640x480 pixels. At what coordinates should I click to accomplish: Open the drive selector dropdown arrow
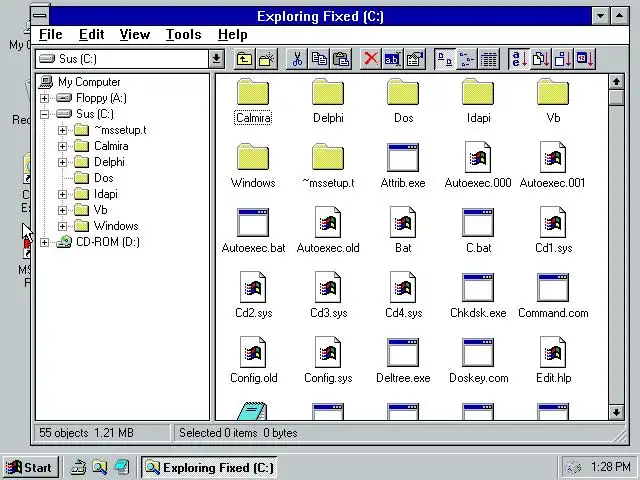tap(216, 59)
